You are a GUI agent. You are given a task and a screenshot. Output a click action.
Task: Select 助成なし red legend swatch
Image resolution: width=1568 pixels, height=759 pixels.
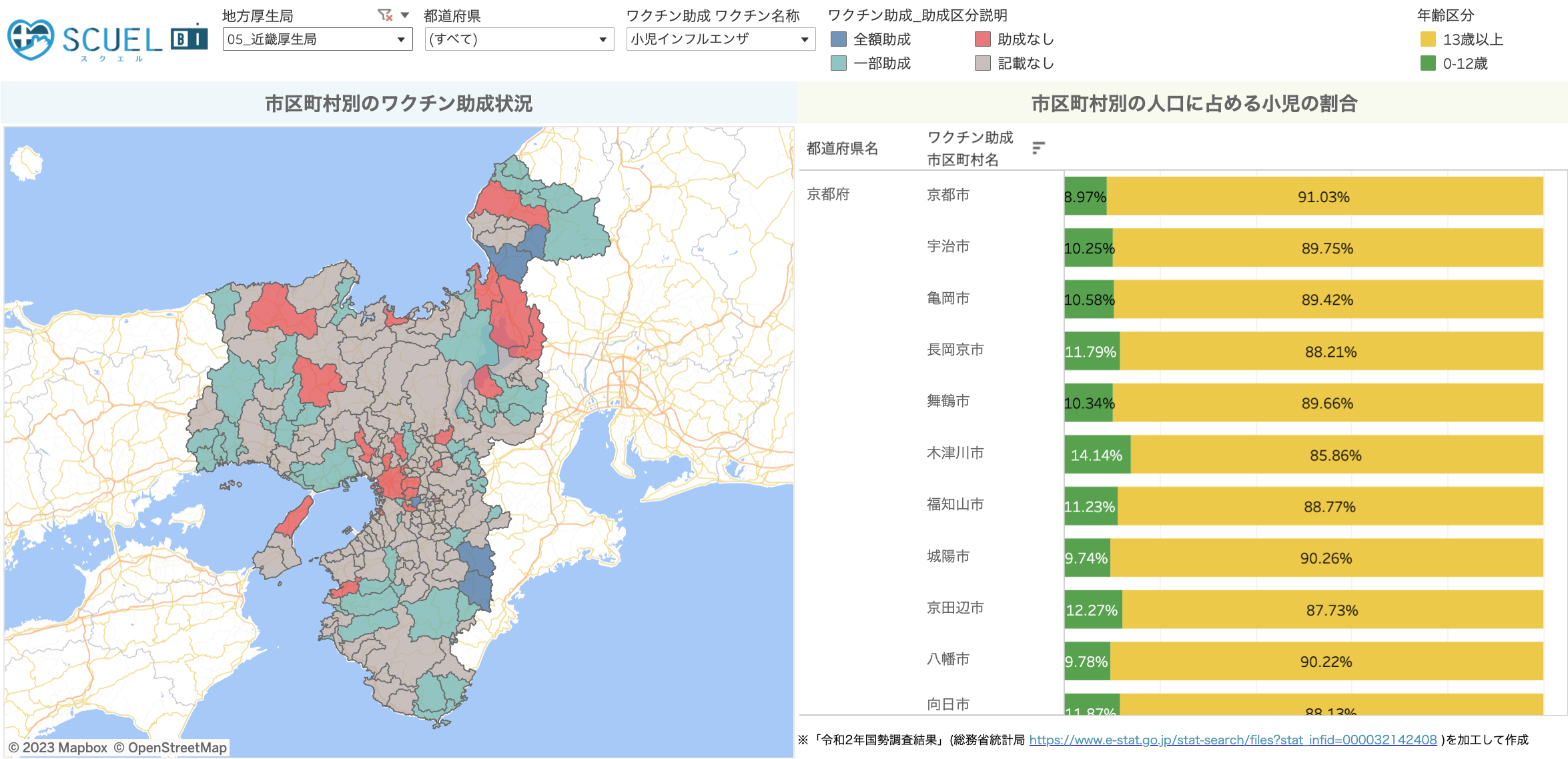(983, 39)
